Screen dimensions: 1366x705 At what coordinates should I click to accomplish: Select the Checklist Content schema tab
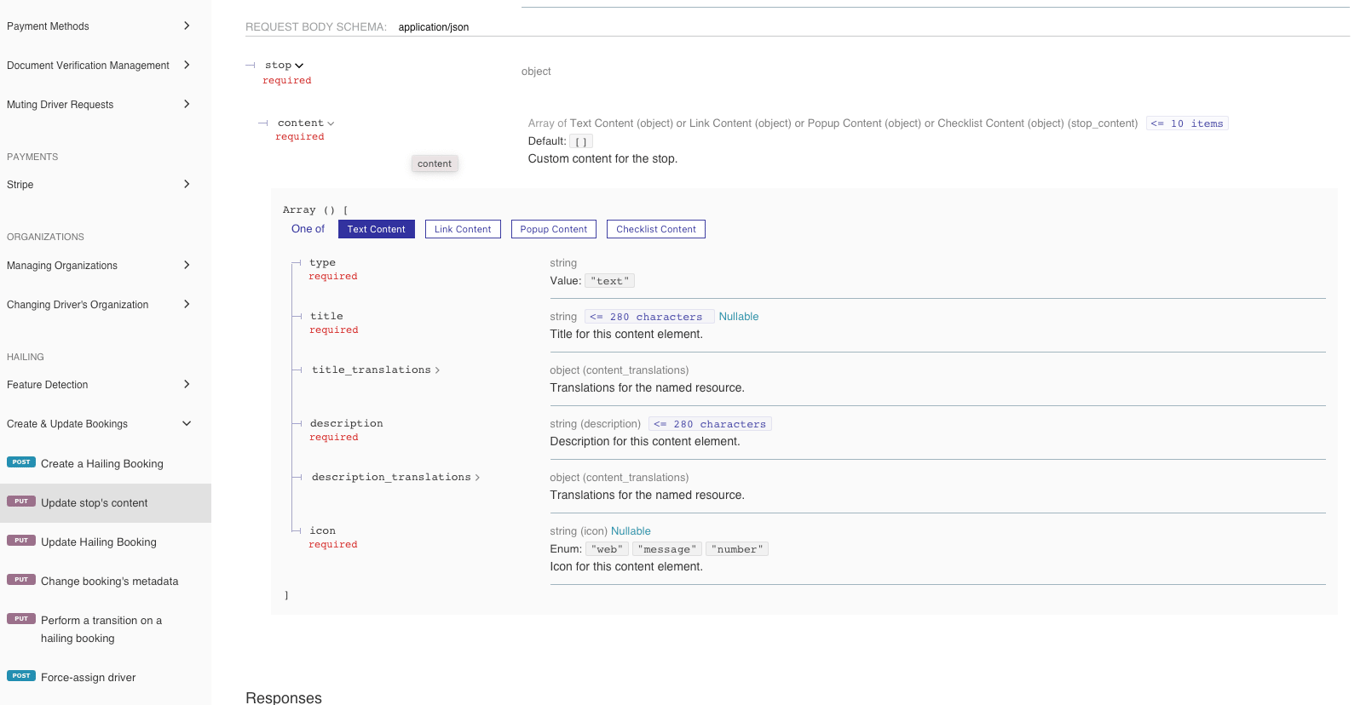coord(656,229)
